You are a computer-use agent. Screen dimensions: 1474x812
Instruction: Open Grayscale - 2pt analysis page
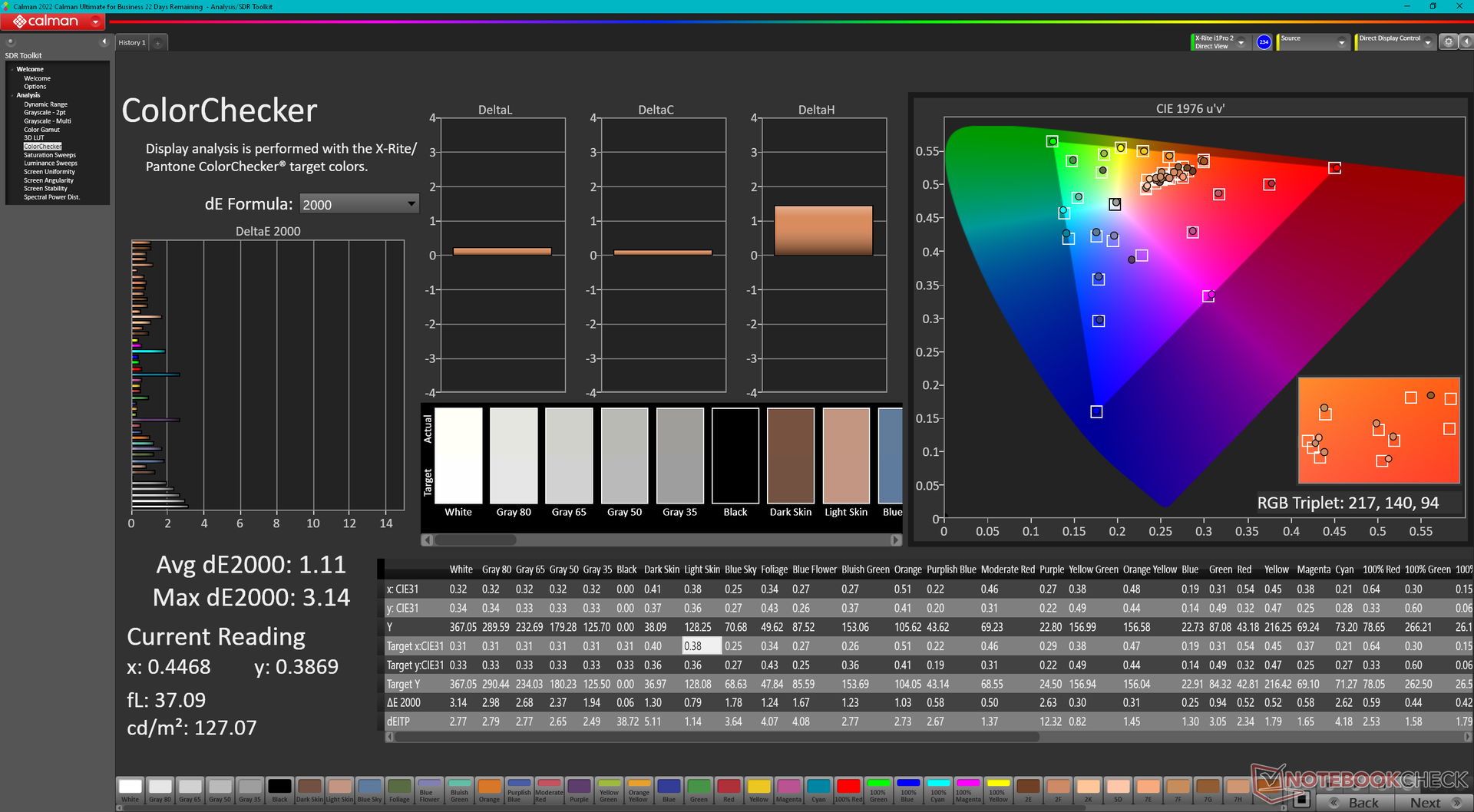(x=45, y=113)
